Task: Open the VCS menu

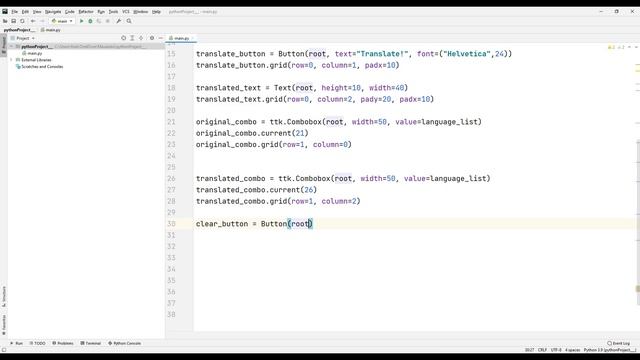Action: point(126,12)
